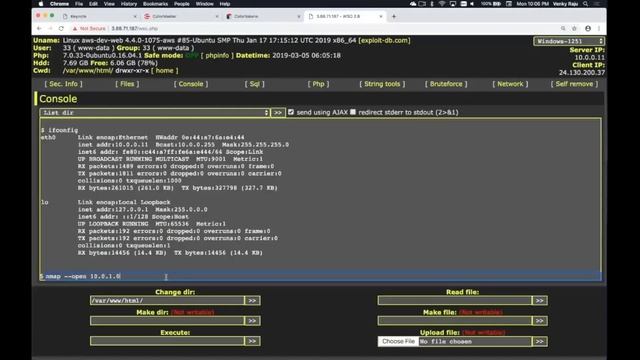Screen dimensions: 640x360
Task: Open Spotlight search in menu bar
Action: (x=586, y=4)
